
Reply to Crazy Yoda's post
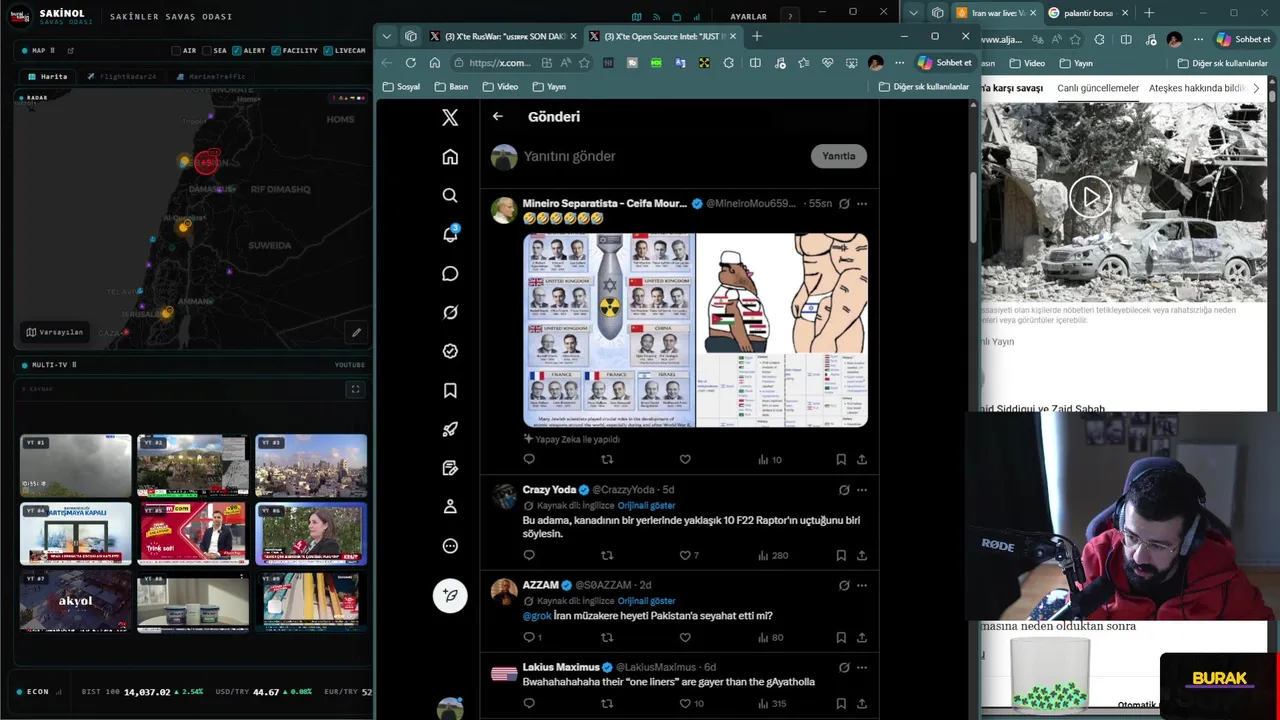(x=529, y=555)
